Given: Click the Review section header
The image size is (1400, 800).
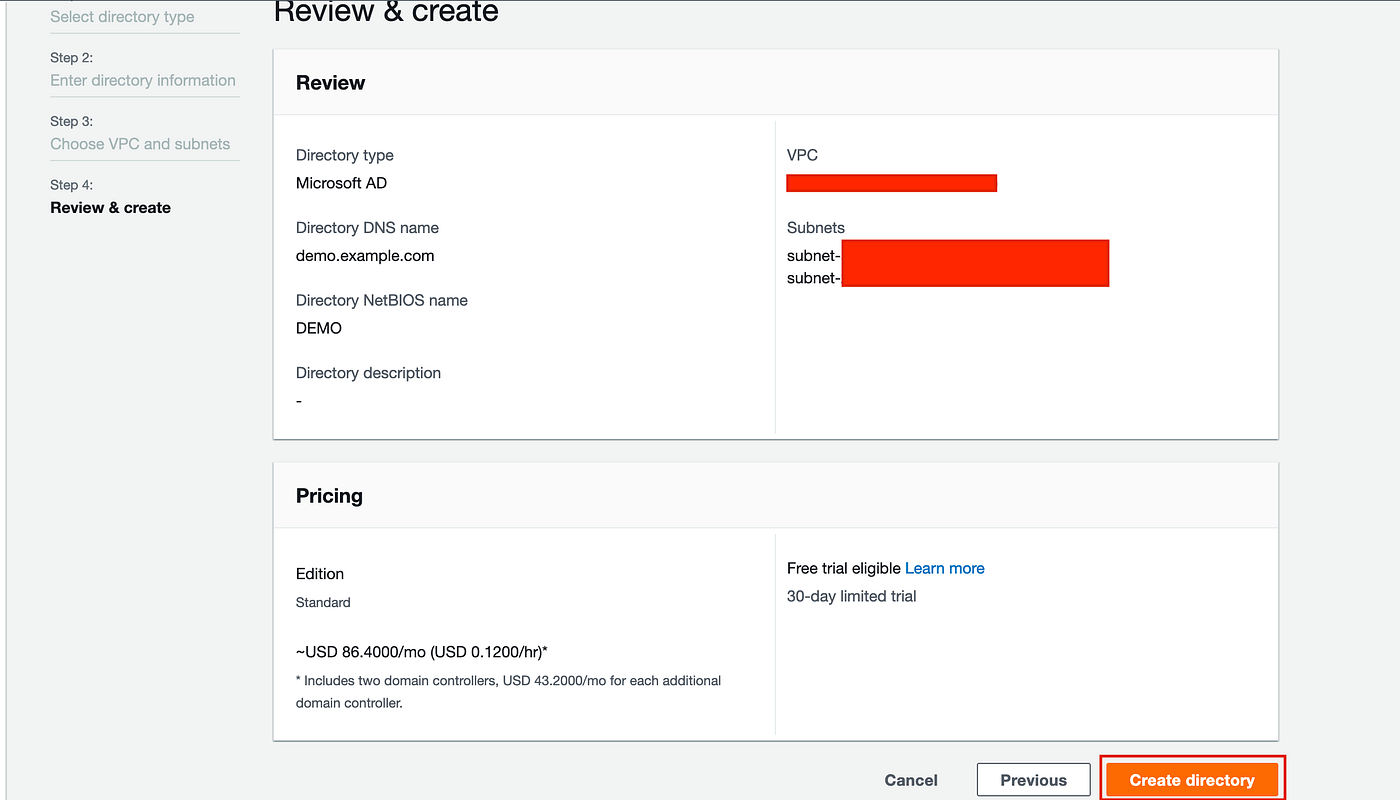Looking at the screenshot, I should pos(330,82).
